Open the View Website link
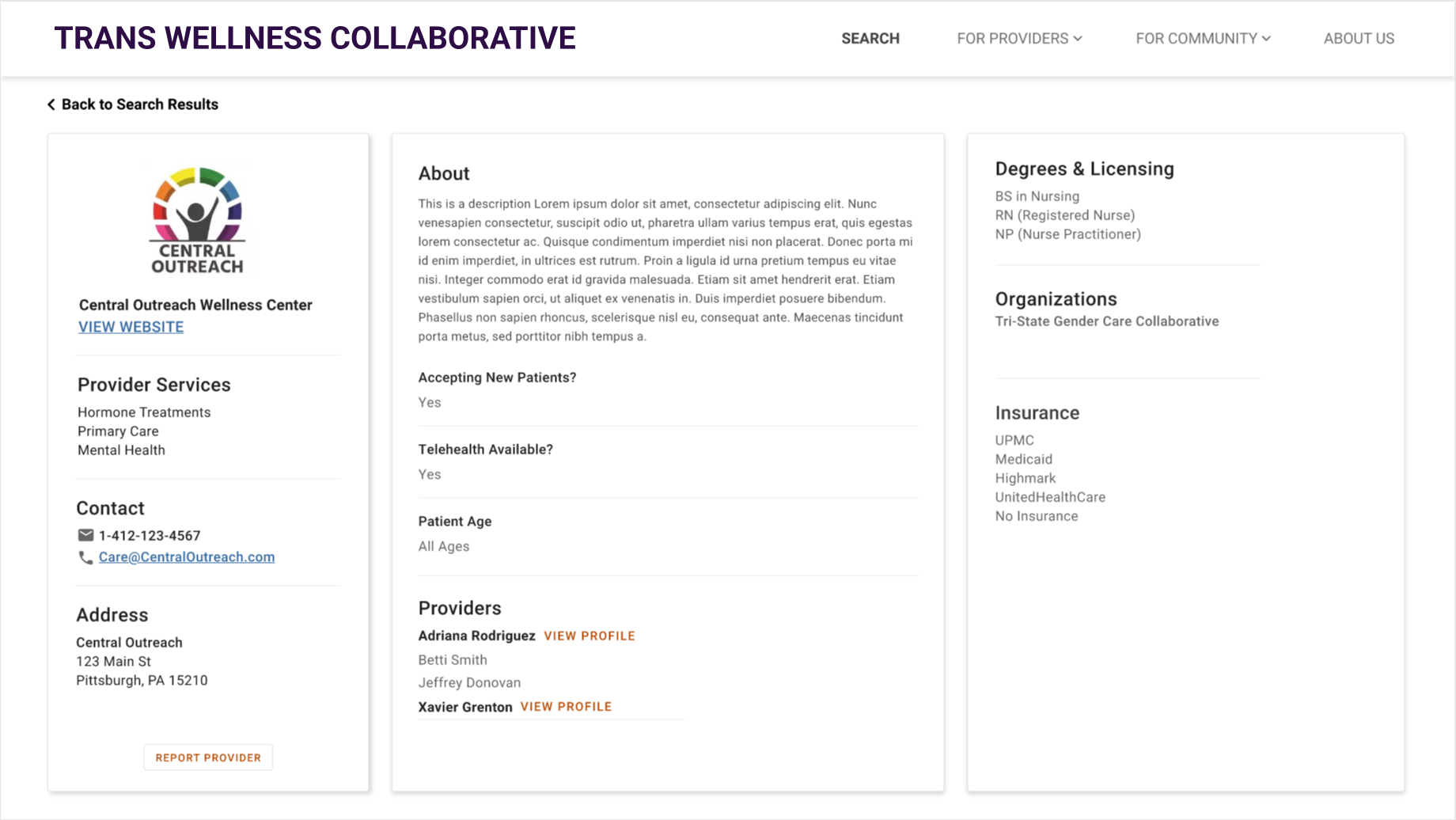 [131, 327]
